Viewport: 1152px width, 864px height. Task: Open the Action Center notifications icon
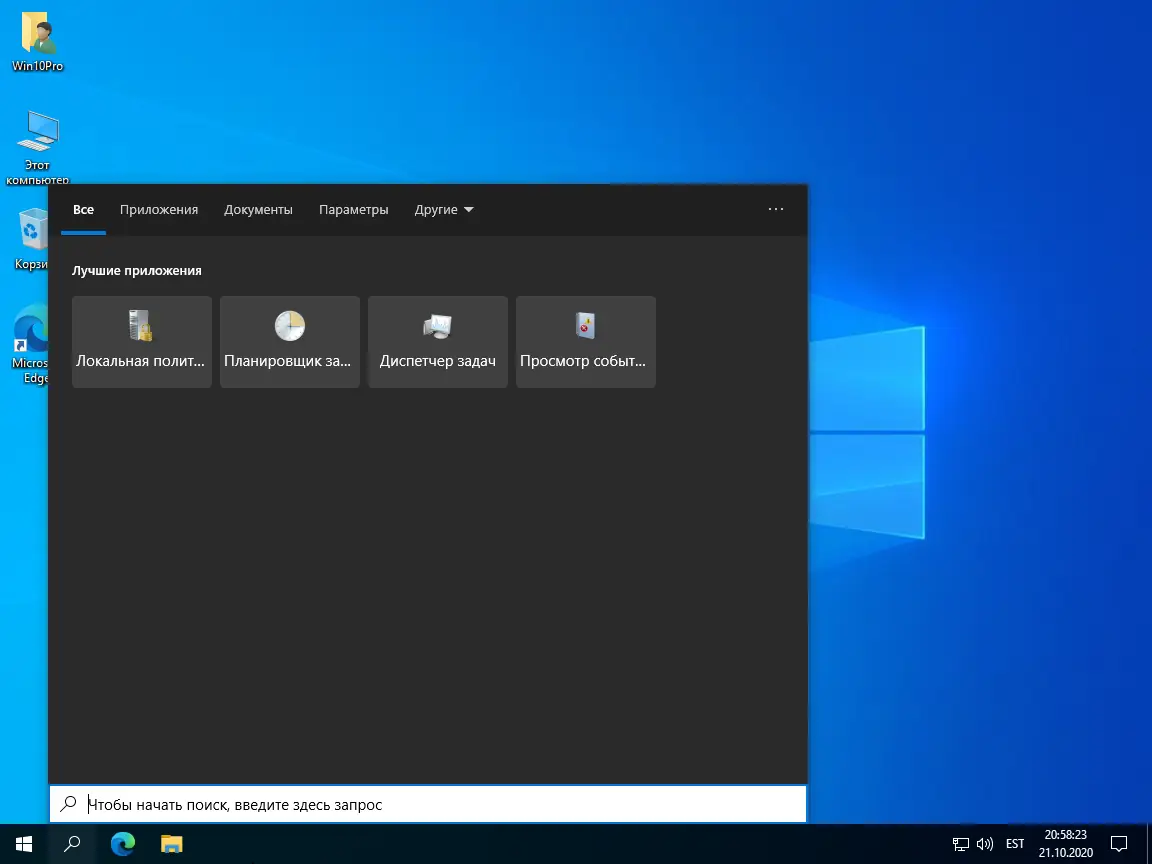pyautogui.click(x=1118, y=843)
